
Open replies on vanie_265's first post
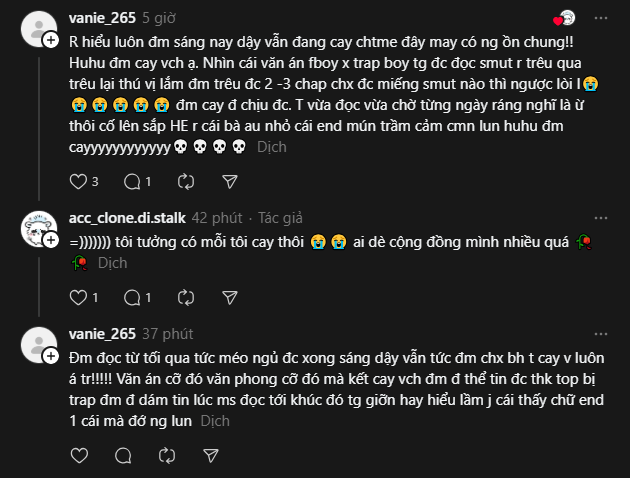coord(131,181)
